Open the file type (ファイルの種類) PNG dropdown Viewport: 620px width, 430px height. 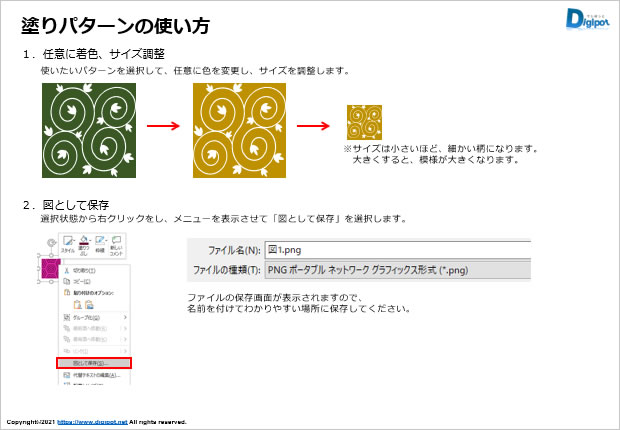[x=397, y=270]
